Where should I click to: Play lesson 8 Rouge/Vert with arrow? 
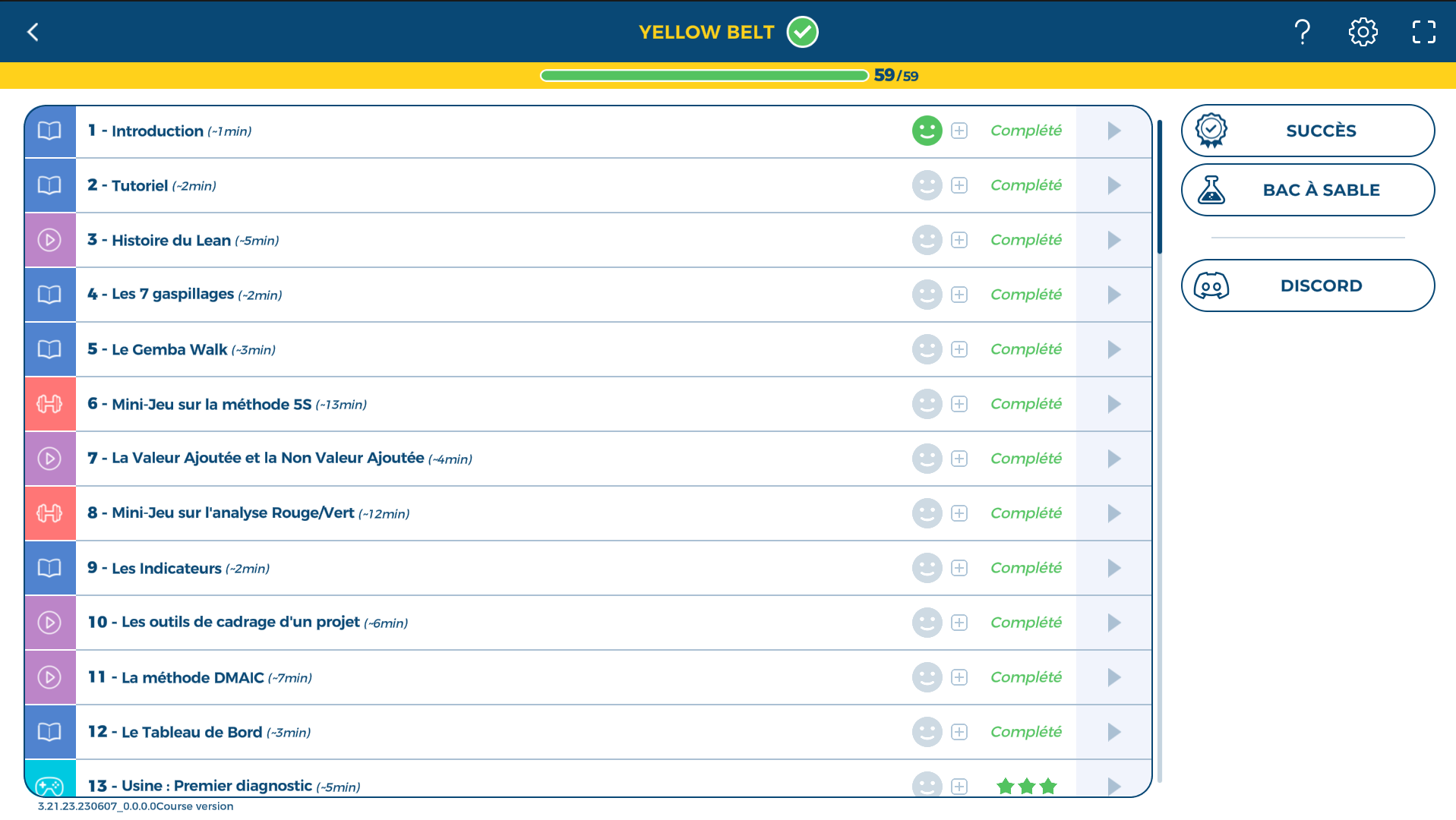1113,513
